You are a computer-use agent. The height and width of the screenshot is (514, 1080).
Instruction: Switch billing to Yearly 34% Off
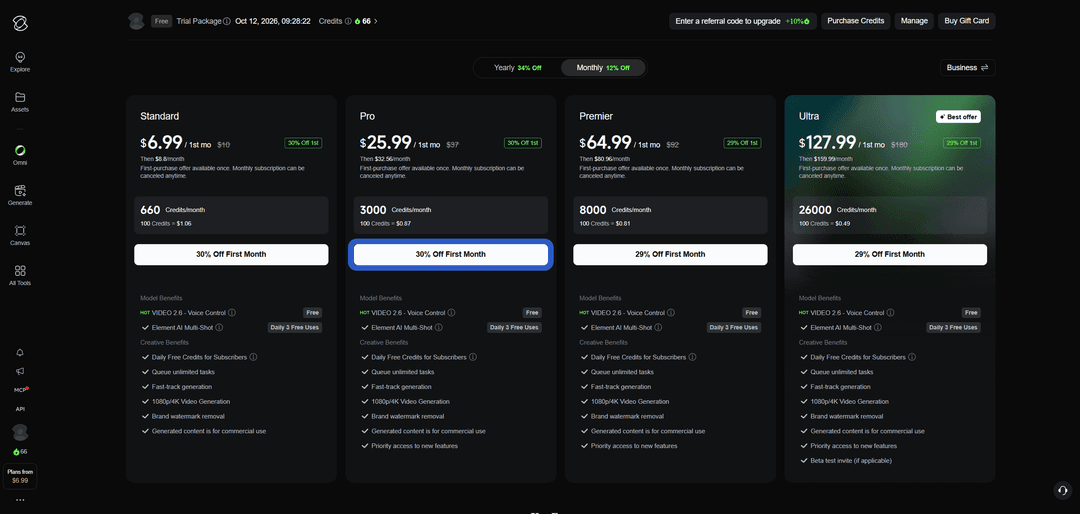[x=517, y=68]
